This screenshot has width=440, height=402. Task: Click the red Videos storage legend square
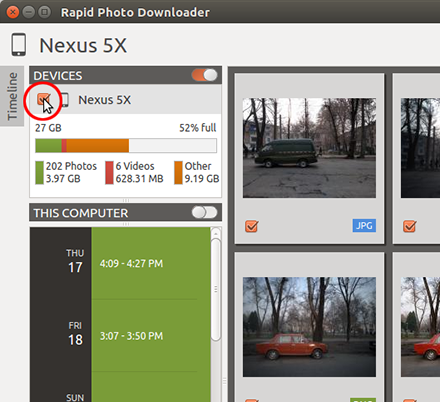[109, 173]
